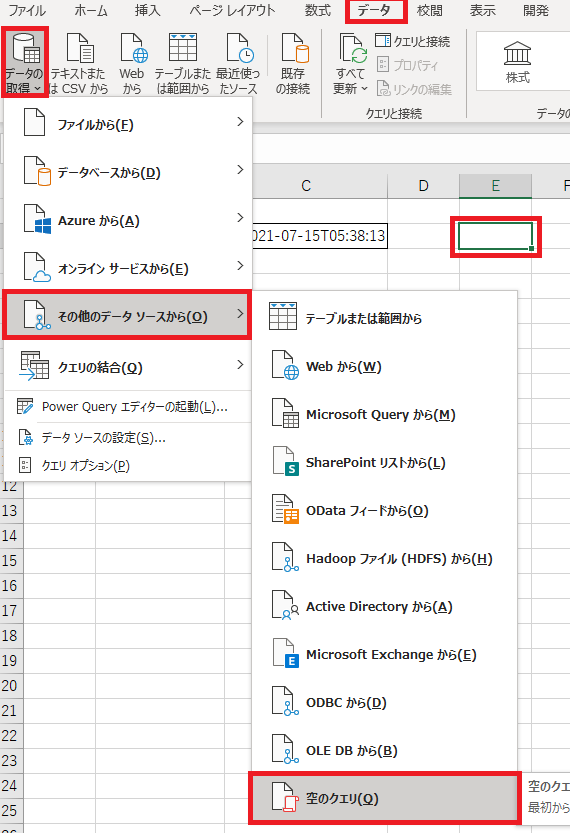Screen dimensions: 570x833
Task: Switch to the 校閲 tab
Action: [430, 10]
